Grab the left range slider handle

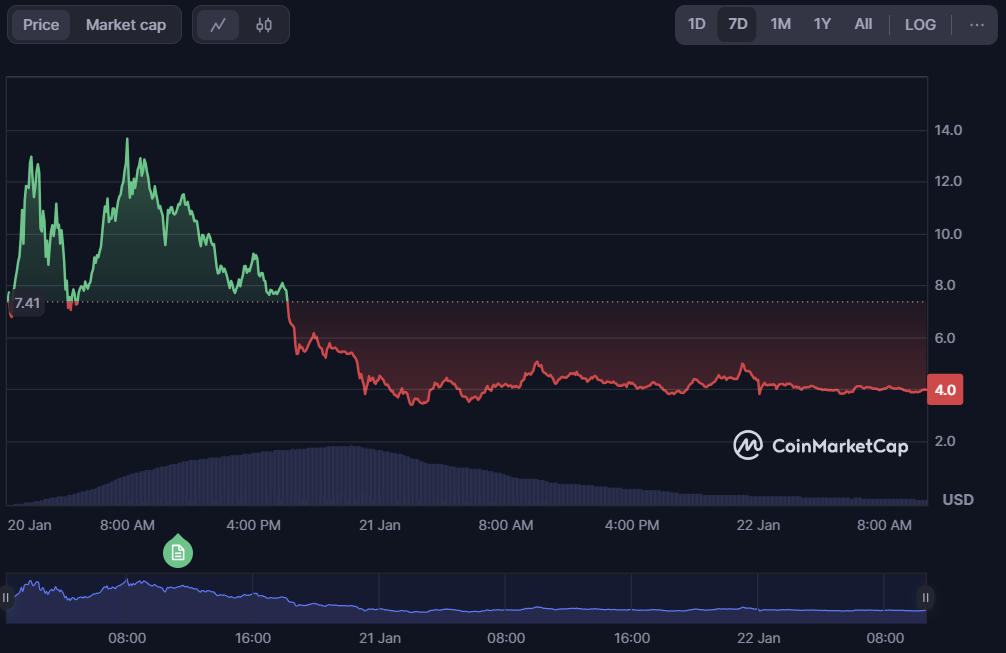[x=6, y=598]
